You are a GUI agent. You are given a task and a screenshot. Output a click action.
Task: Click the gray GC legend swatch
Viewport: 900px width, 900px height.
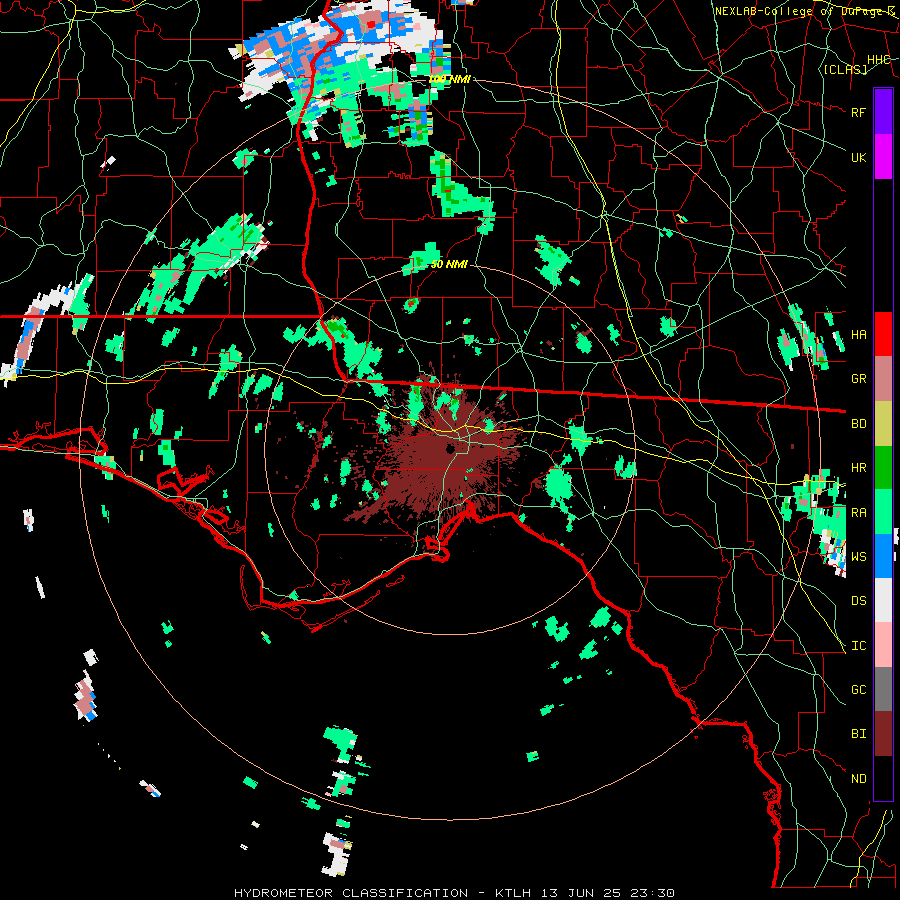883,689
